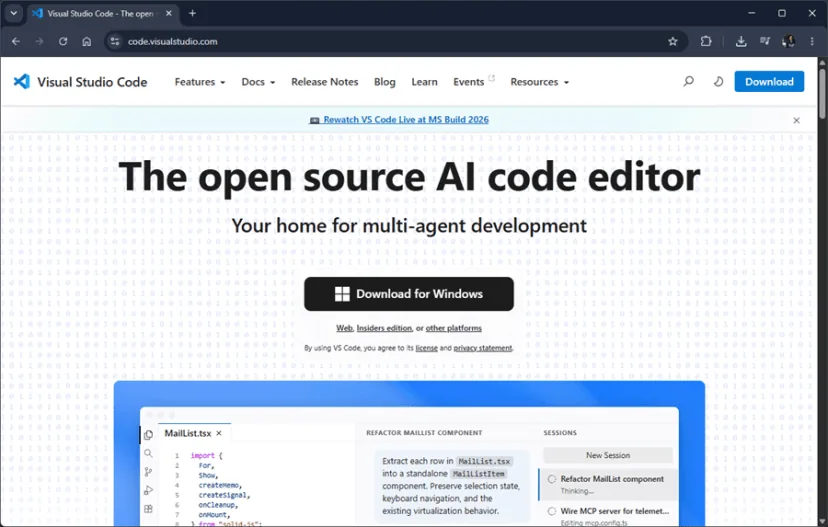The height and width of the screenshot is (527, 828).
Task: Open the site search magnifier icon
Action: (688, 81)
